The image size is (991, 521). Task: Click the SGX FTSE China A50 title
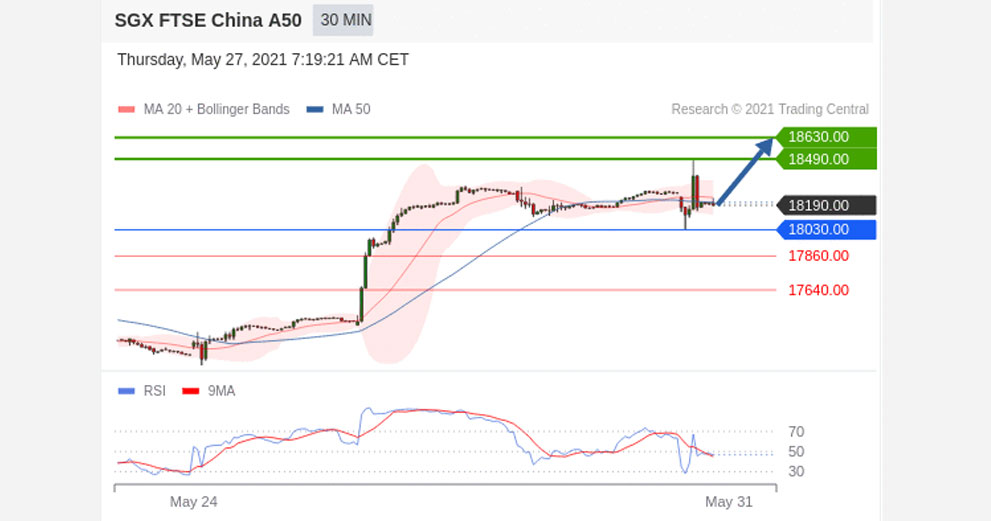pyautogui.click(x=208, y=20)
